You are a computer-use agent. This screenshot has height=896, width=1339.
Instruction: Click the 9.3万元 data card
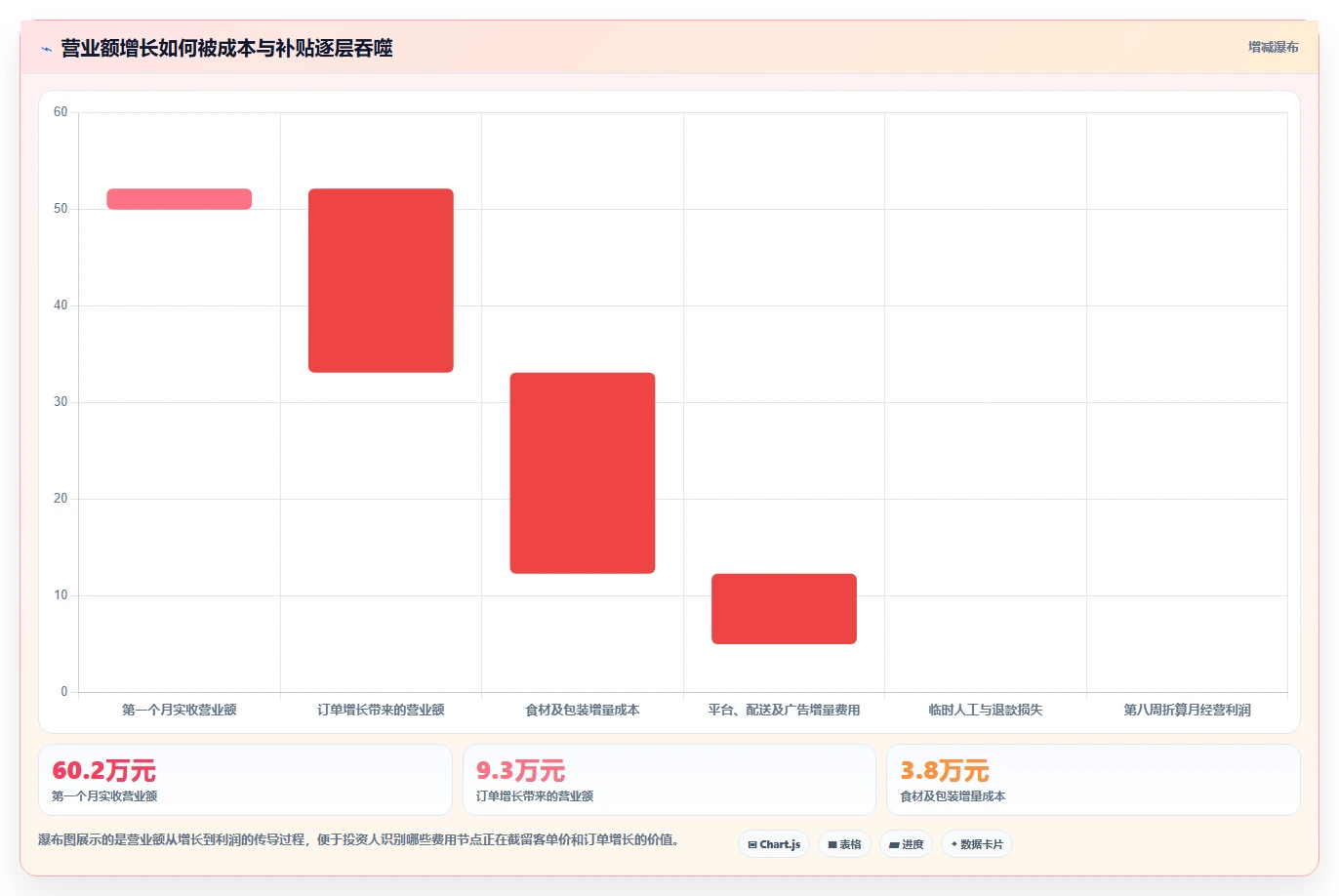point(669,780)
